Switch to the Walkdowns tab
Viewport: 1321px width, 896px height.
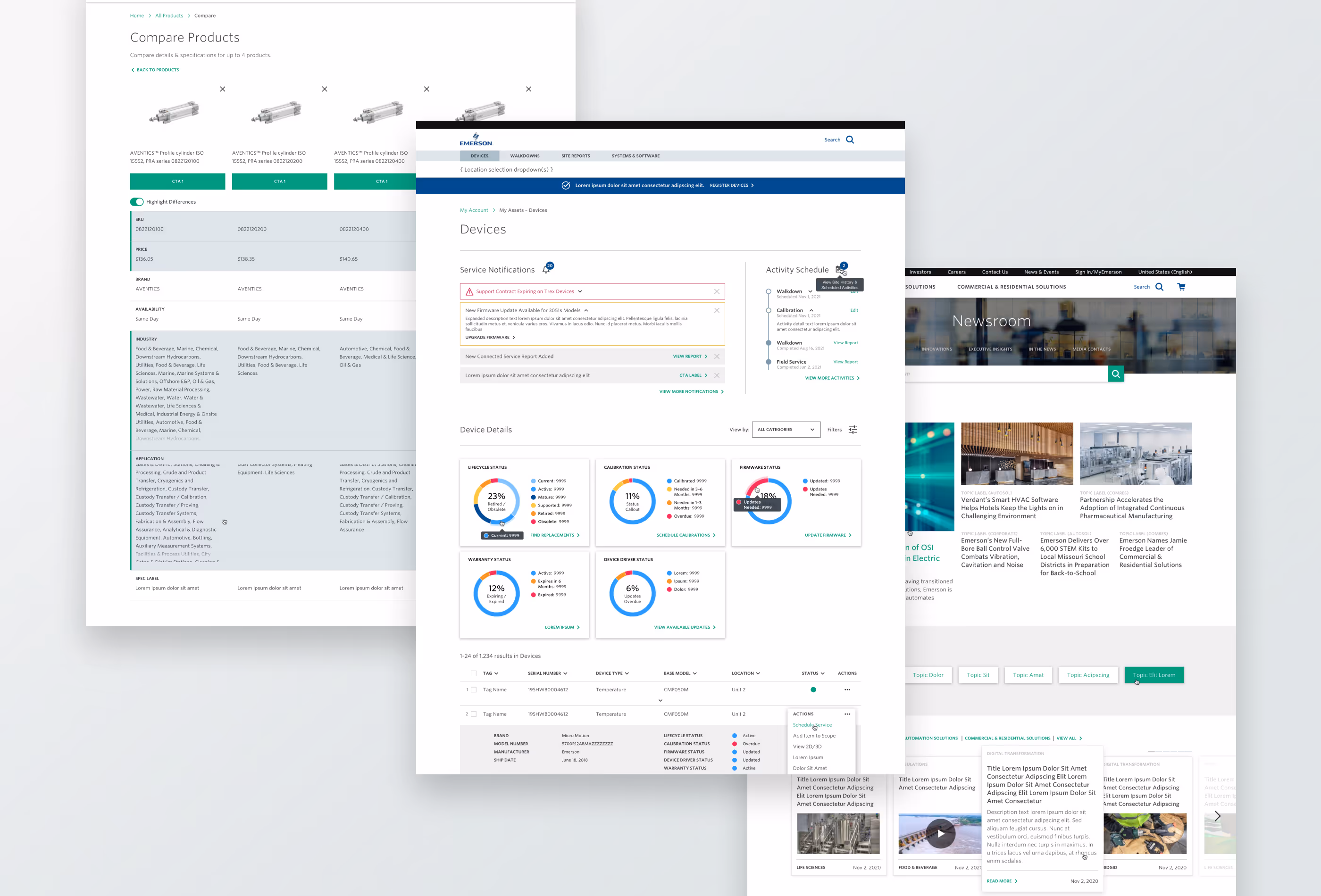coord(525,156)
